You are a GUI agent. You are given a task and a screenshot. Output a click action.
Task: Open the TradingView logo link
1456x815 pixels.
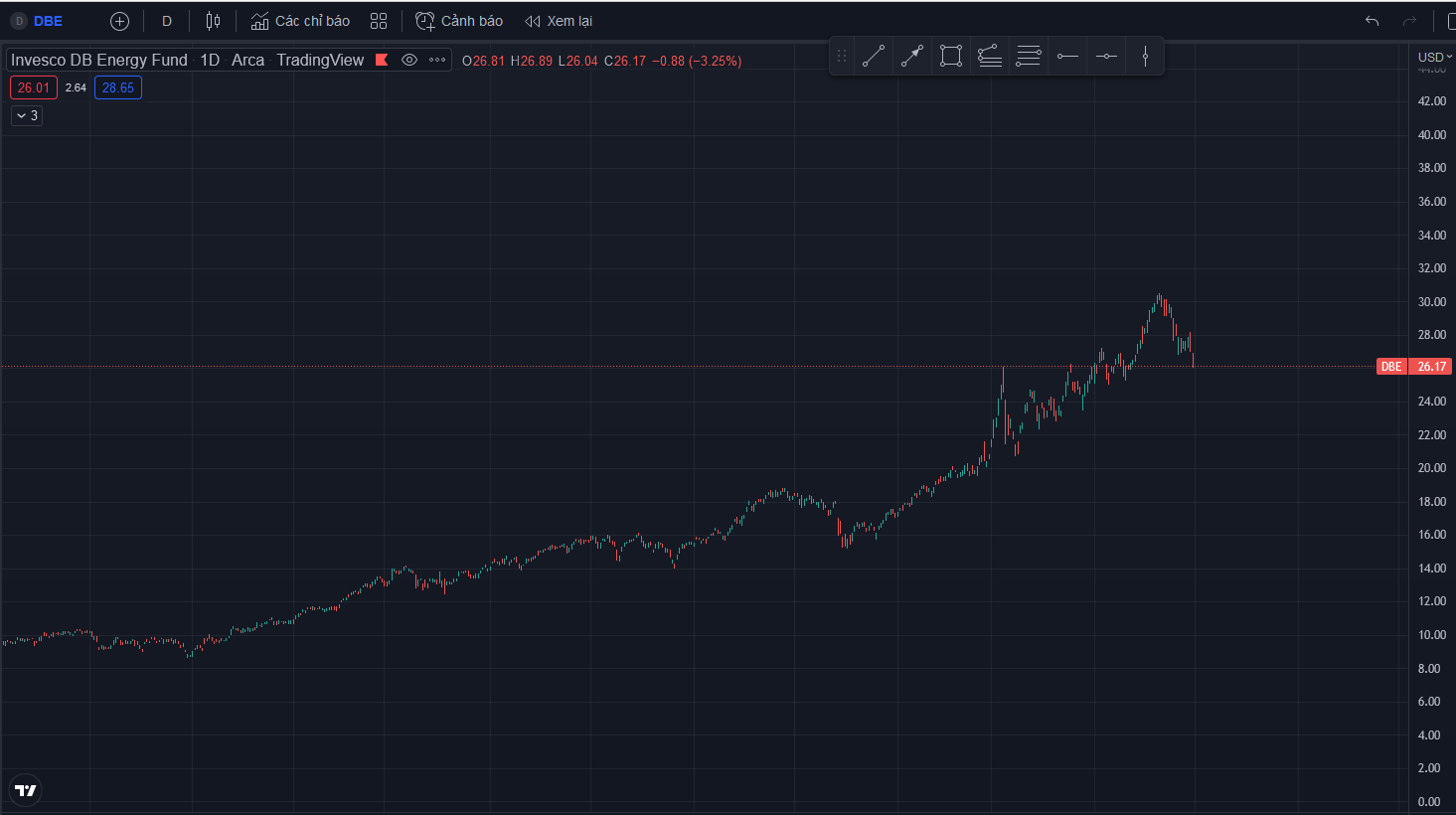(26, 790)
